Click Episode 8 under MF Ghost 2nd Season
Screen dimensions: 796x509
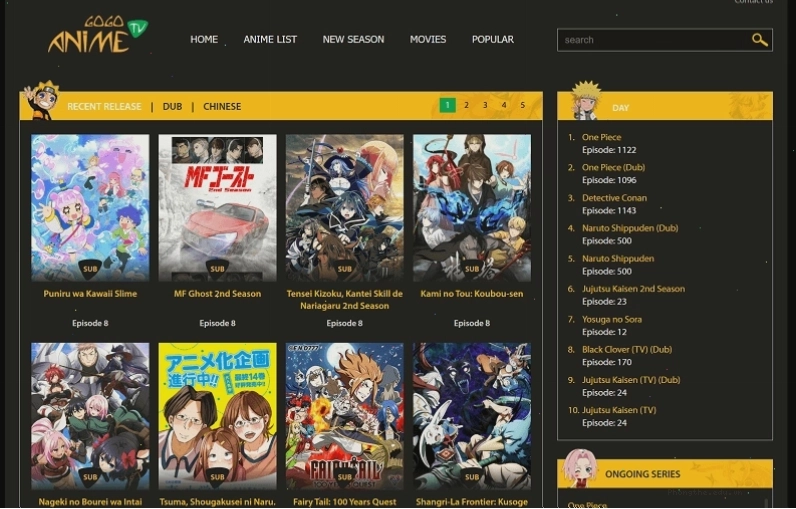[217, 323]
